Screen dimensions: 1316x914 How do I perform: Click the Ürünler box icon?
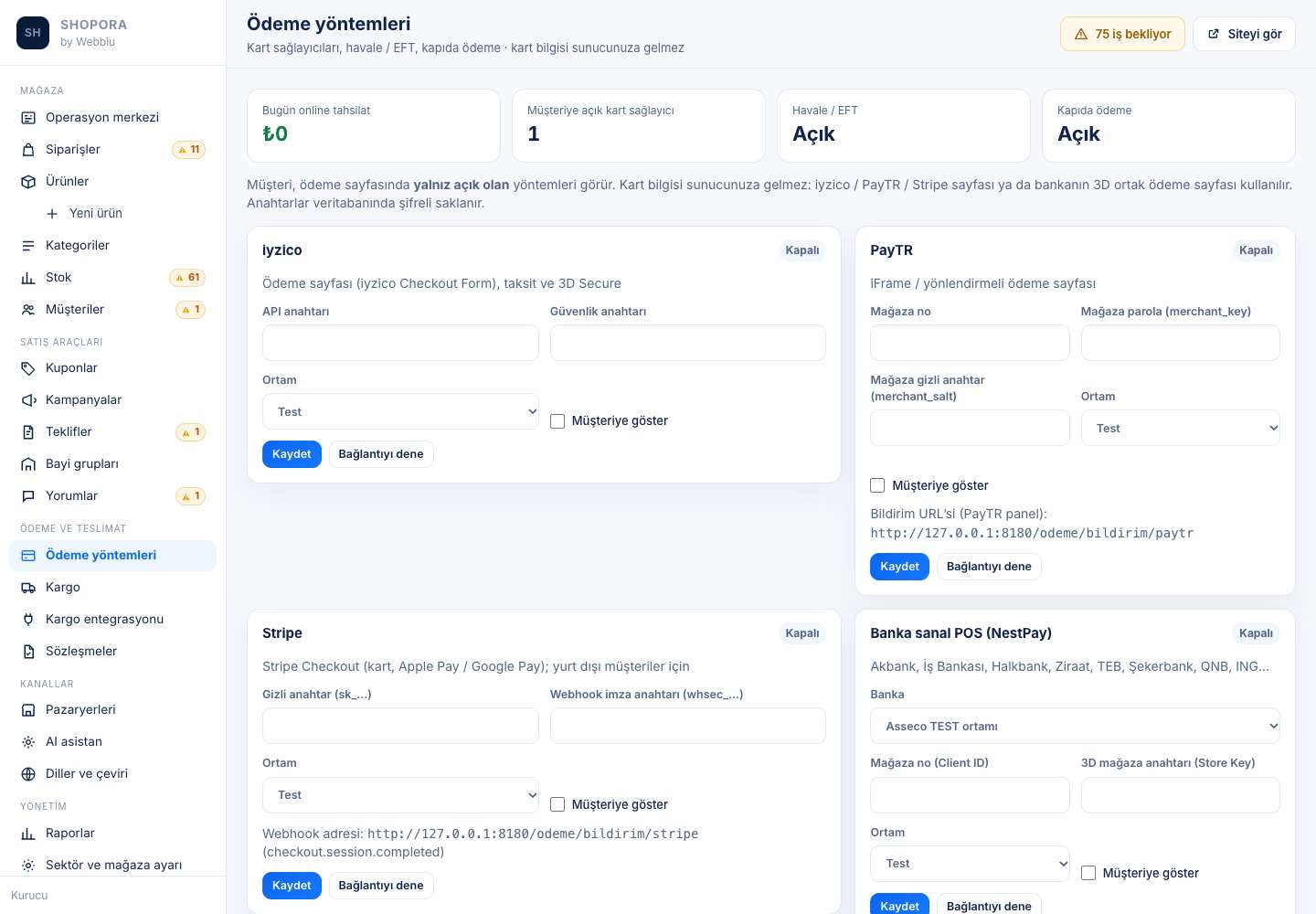click(28, 182)
